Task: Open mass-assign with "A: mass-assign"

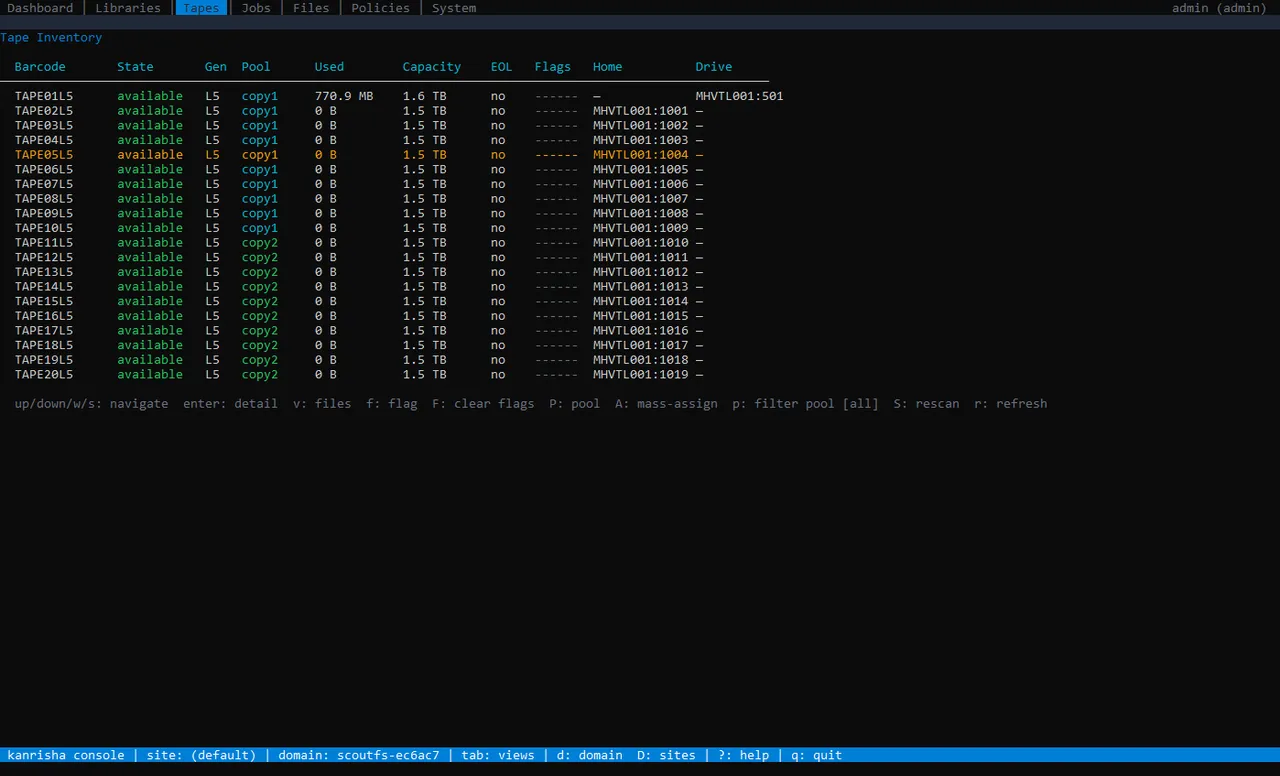Action: 665,403
